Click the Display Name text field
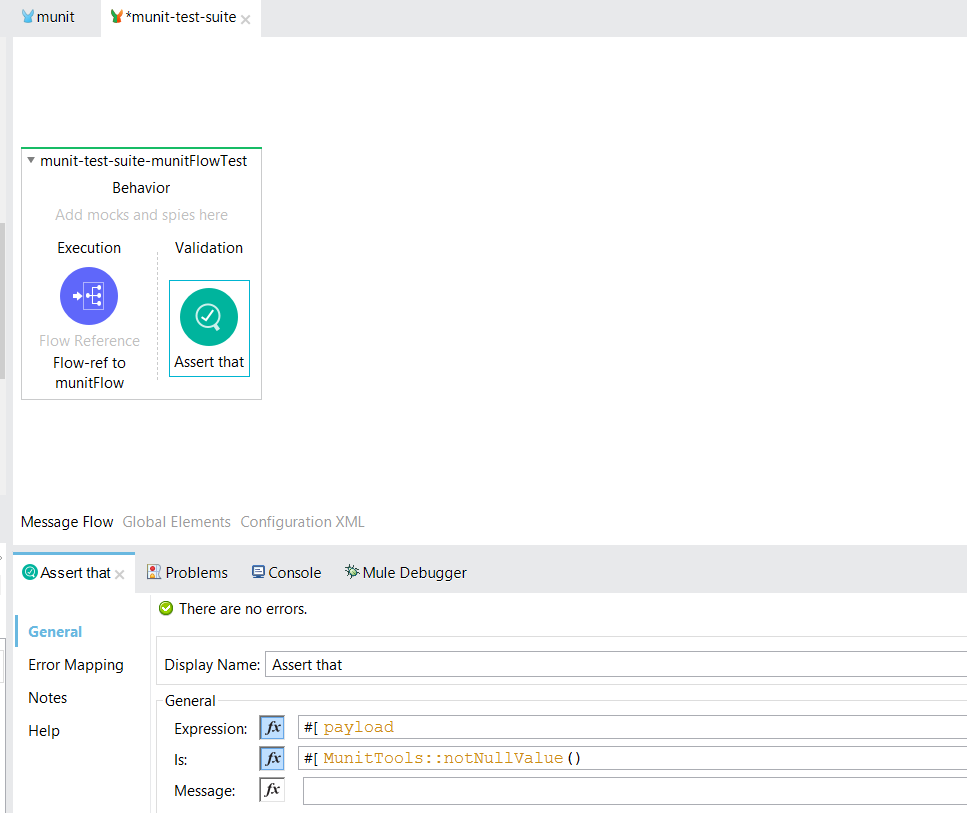The height and width of the screenshot is (813, 967). click(x=615, y=664)
